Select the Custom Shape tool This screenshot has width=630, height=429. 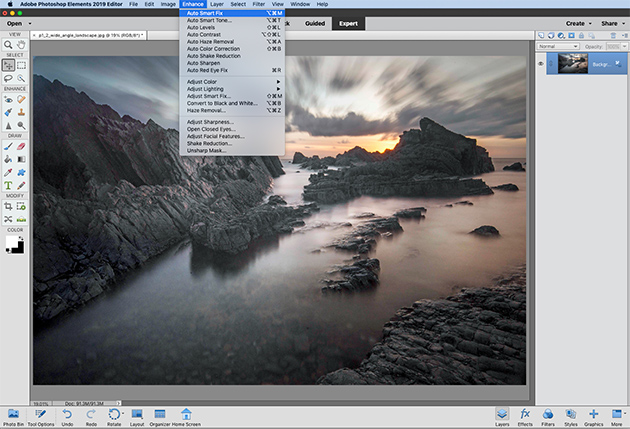21,172
